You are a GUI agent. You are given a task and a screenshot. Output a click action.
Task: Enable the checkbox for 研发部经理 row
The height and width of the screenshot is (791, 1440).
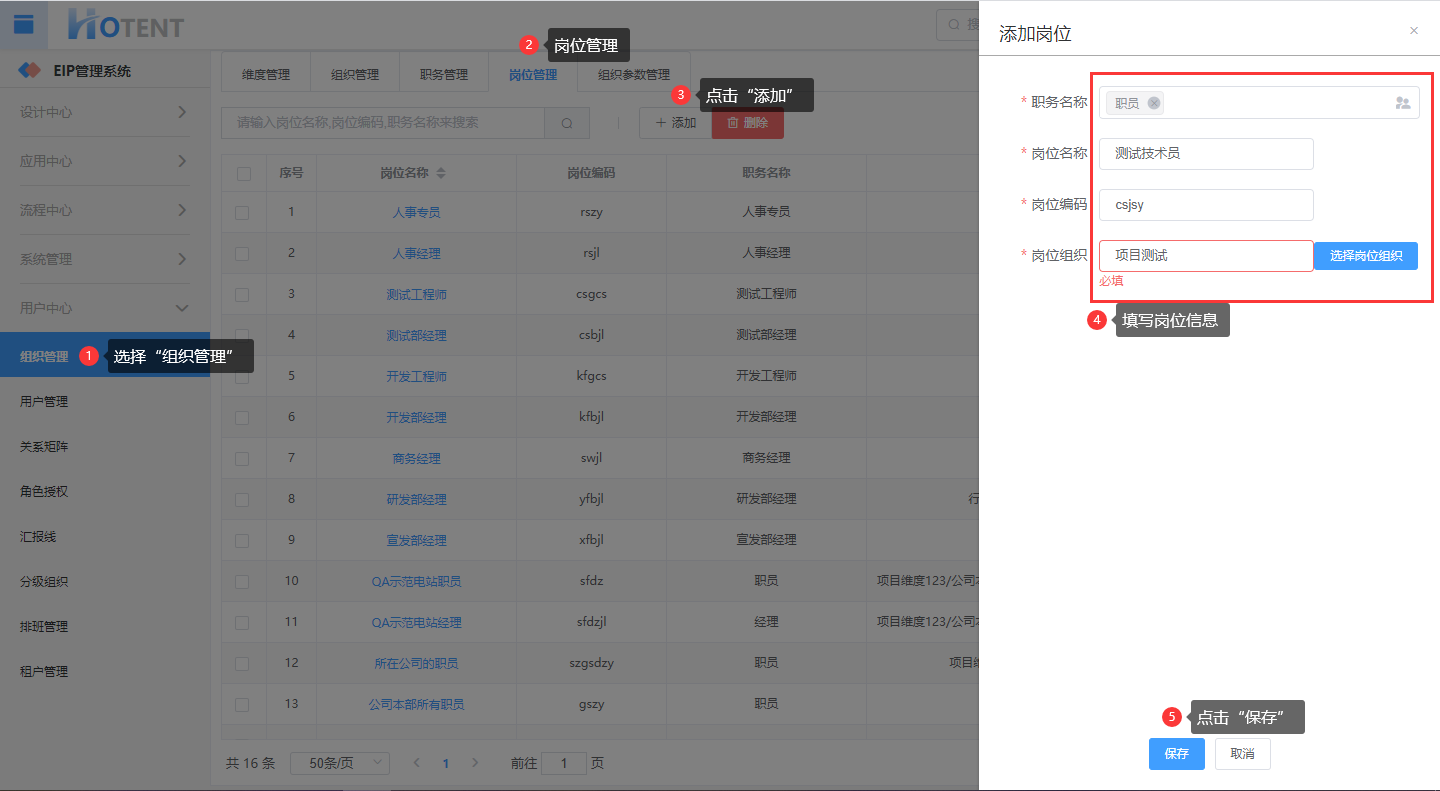click(242, 499)
